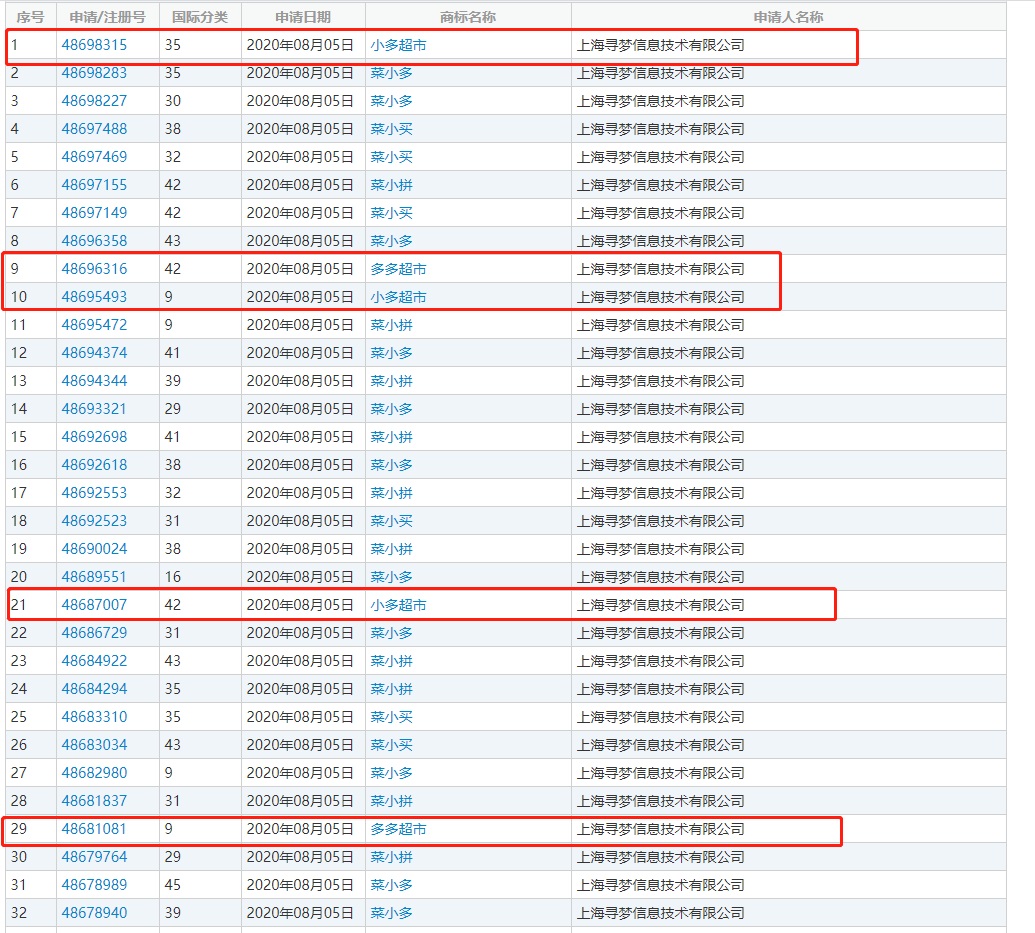
Task: Open application number 48681837
Action: point(94,801)
